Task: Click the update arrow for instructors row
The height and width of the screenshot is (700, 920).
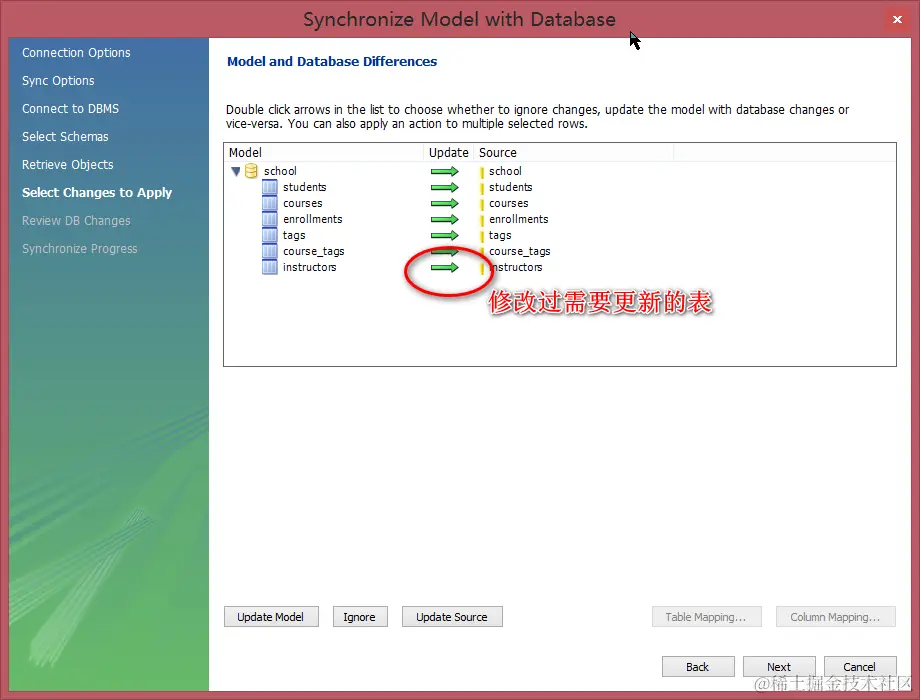Action: click(445, 268)
